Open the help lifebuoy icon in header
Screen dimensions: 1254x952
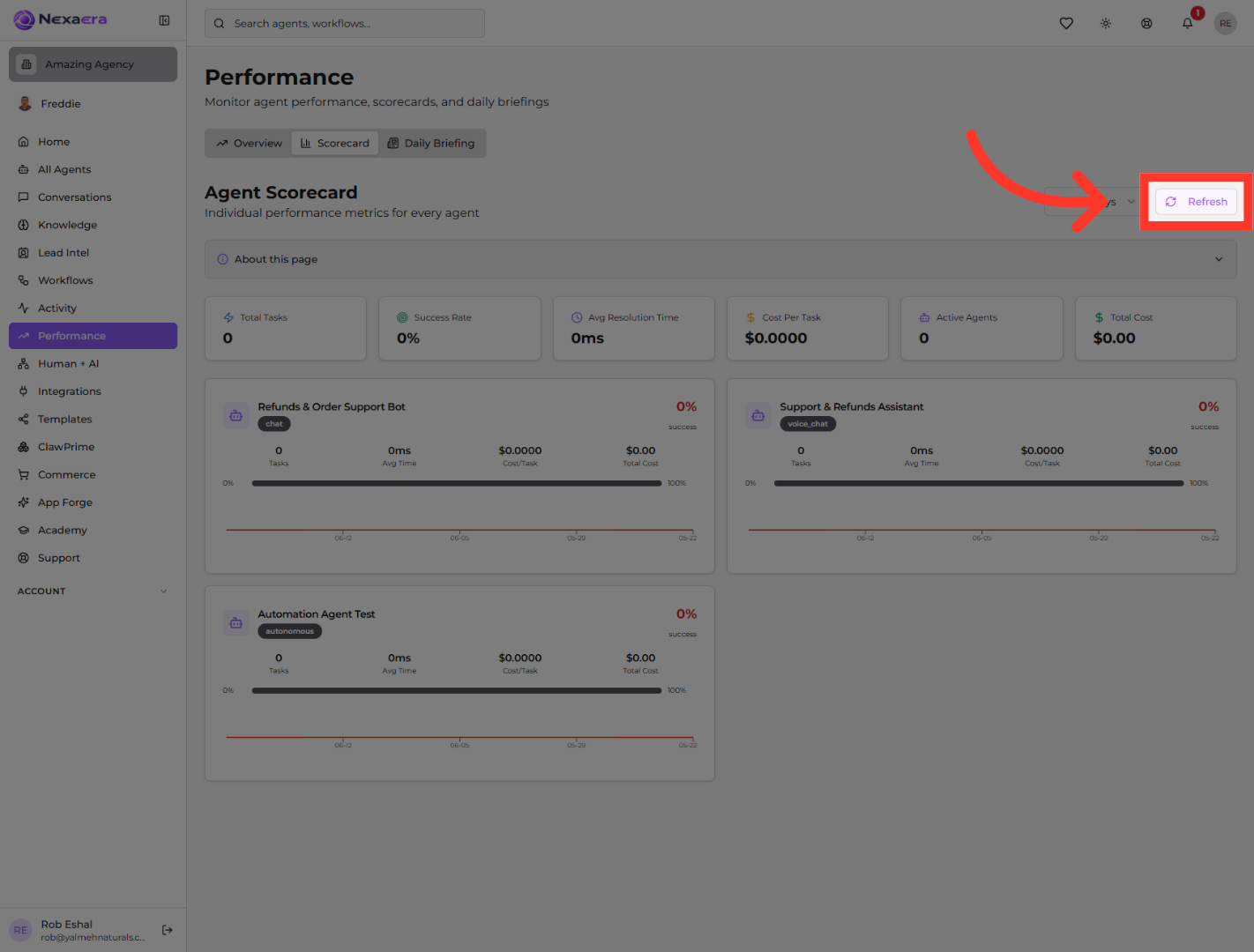pyautogui.click(x=1146, y=24)
